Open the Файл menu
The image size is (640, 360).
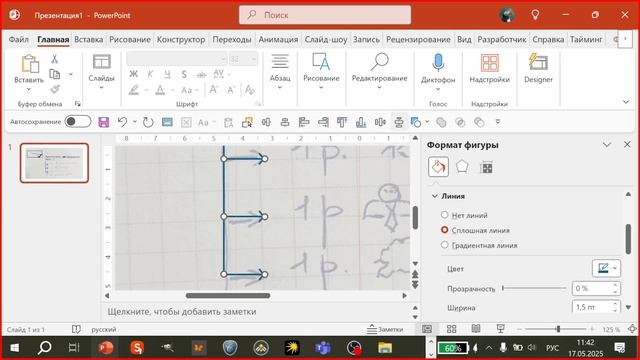point(19,40)
